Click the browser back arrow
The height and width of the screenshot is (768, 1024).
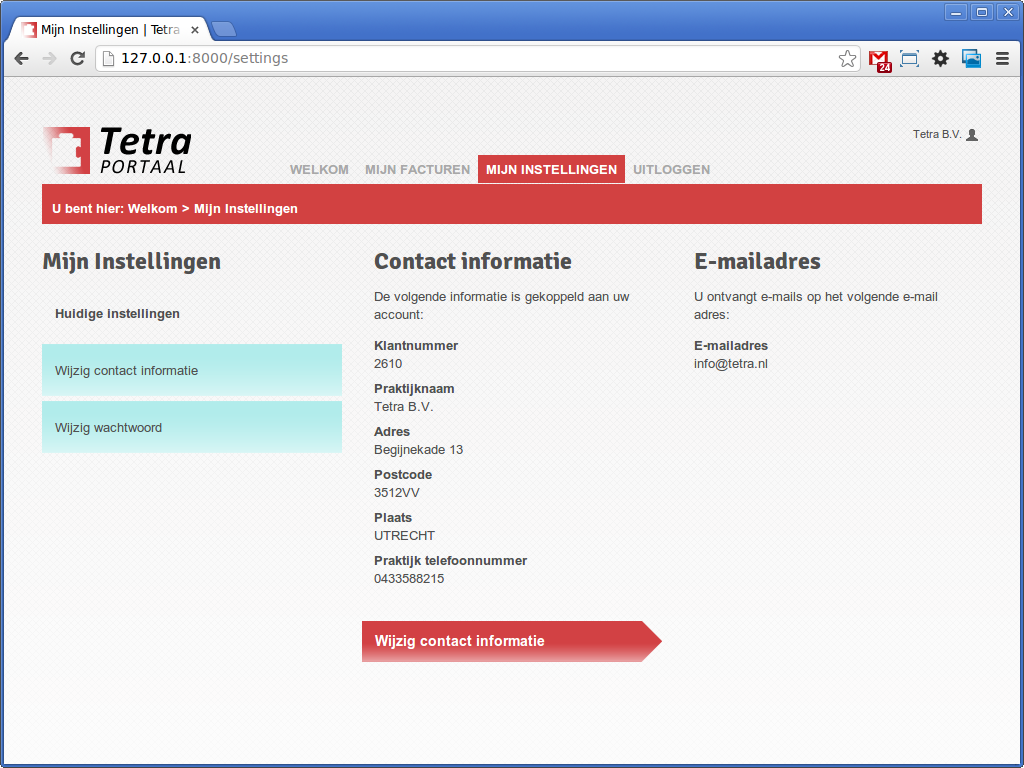[x=21, y=59]
